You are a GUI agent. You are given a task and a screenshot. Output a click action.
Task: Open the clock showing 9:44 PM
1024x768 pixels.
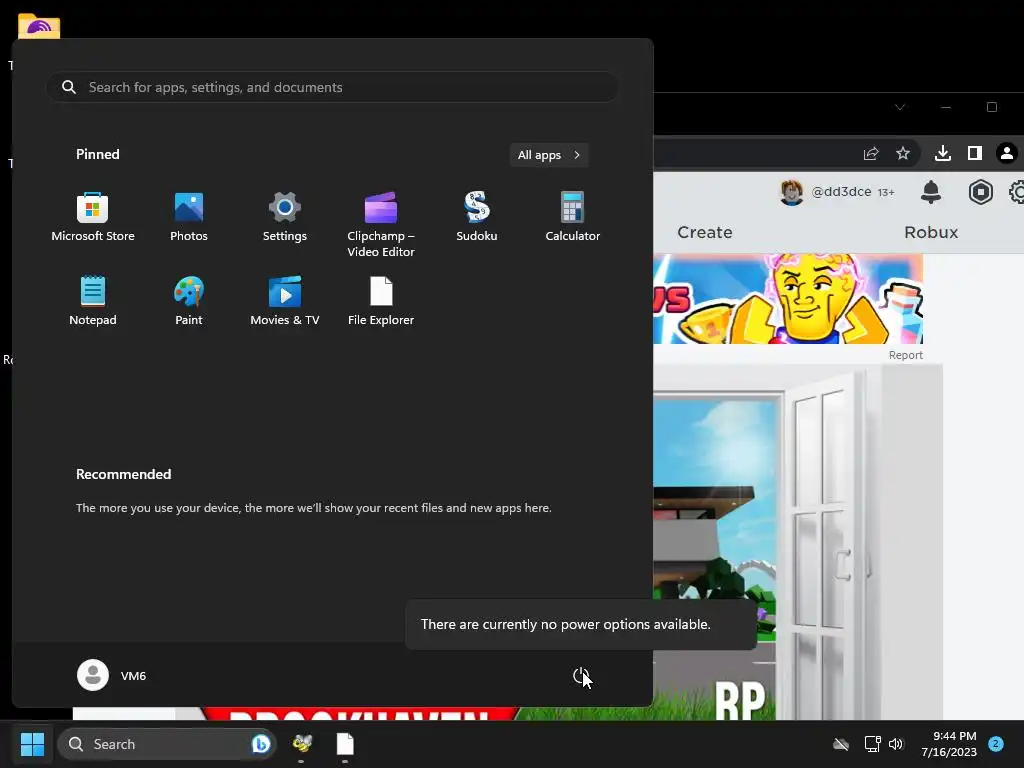(x=949, y=744)
